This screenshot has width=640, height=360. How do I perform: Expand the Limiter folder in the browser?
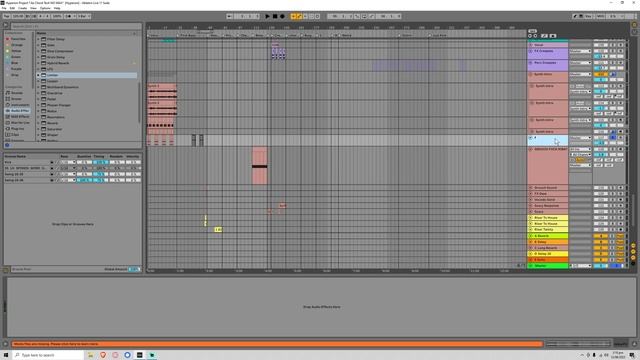coord(38,75)
